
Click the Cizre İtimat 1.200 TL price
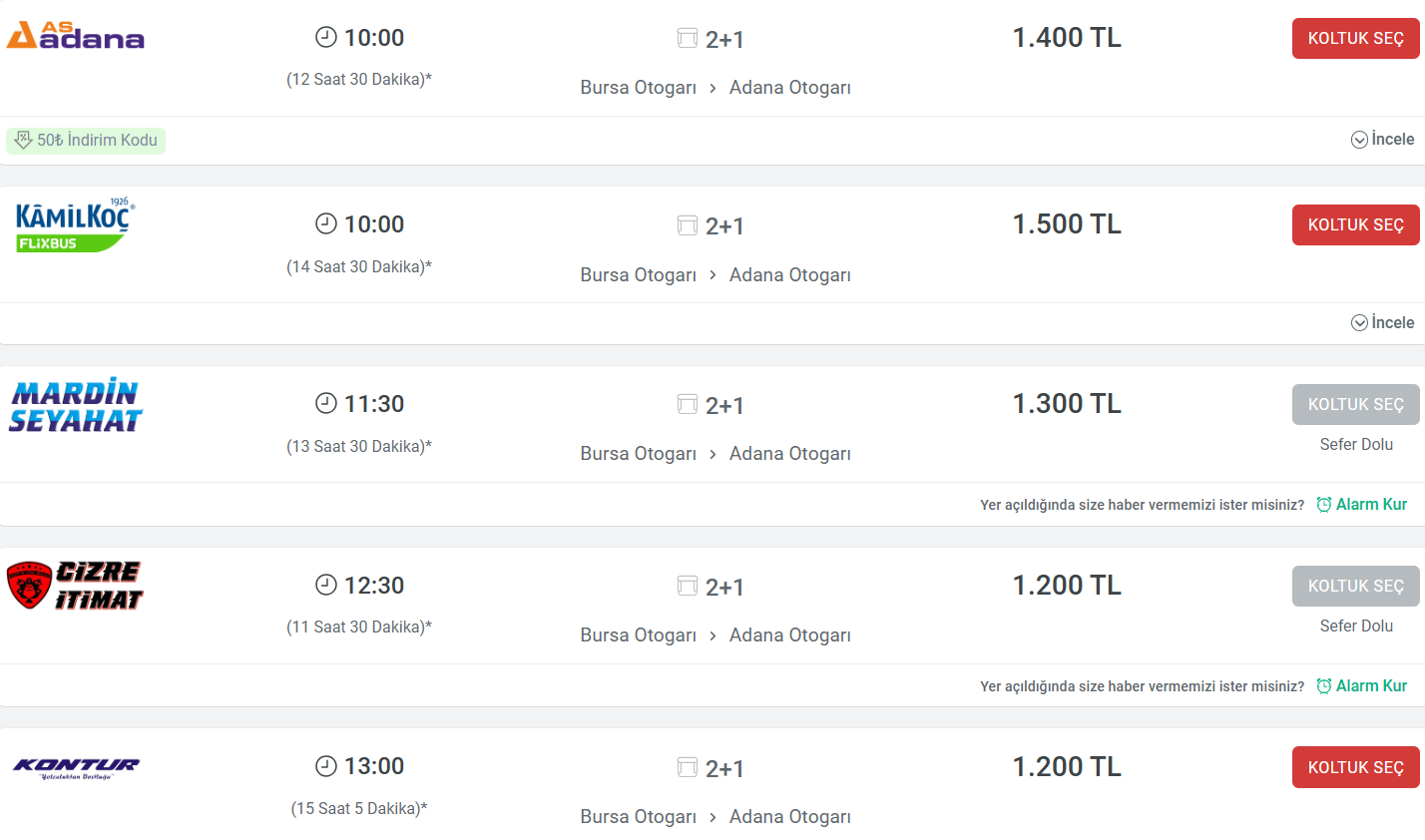1067,585
